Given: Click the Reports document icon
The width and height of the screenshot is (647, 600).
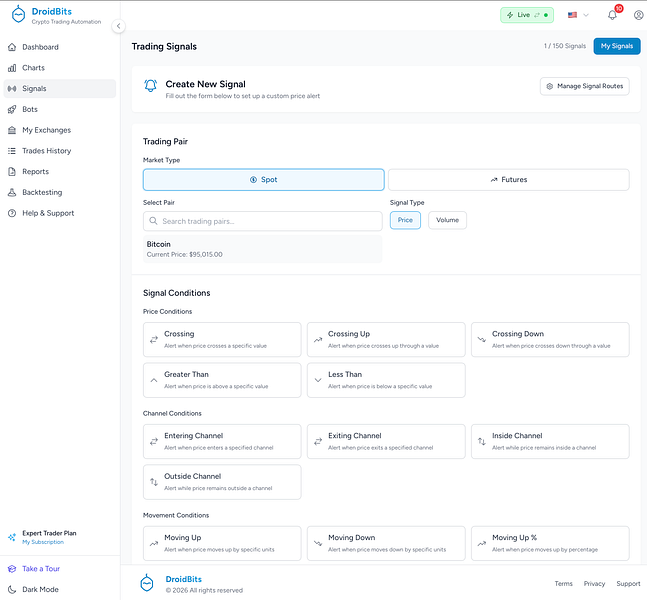Looking at the screenshot, I should (12, 171).
